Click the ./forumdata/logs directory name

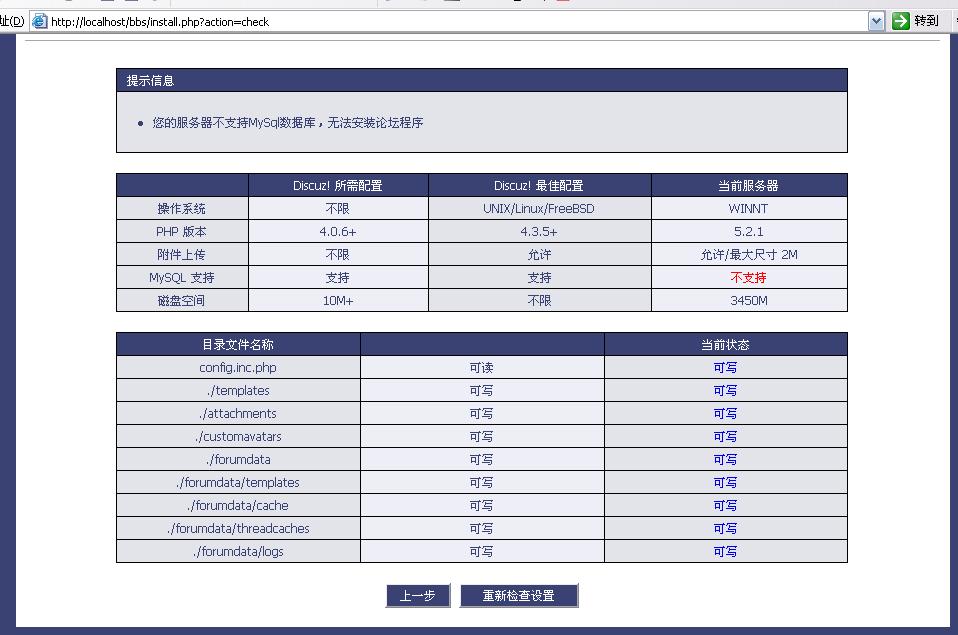tap(238, 552)
